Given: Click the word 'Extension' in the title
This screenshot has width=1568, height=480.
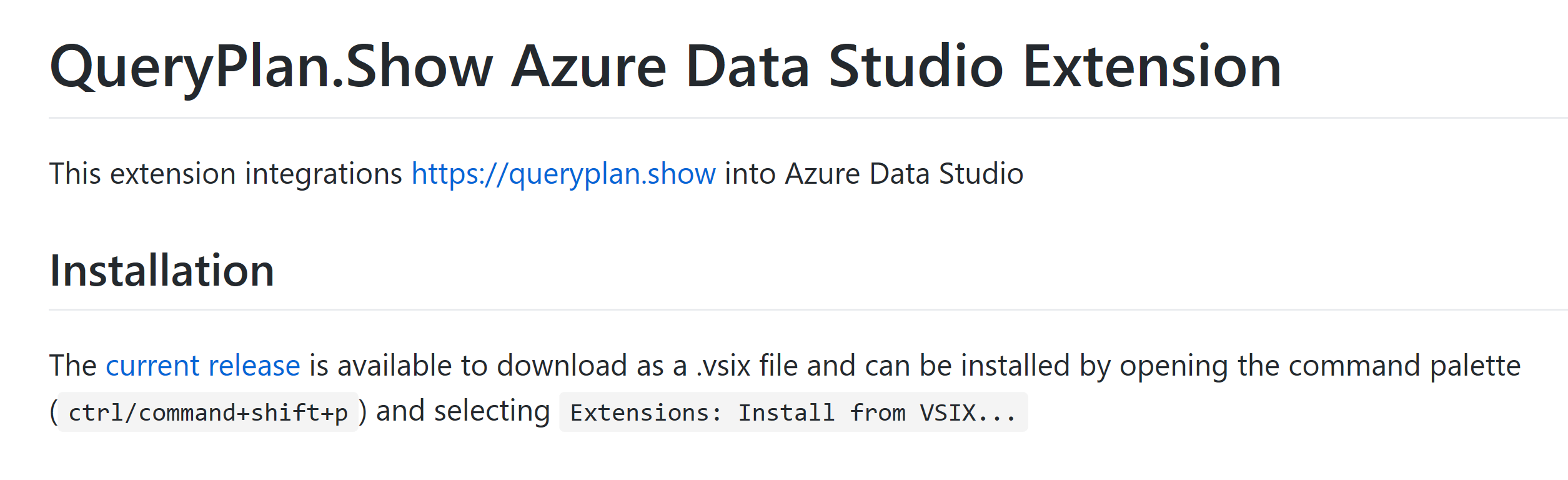Looking at the screenshot, I should (1151, 67).
